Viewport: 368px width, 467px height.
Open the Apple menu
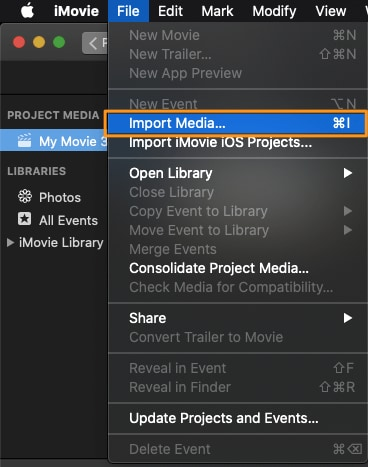(27, 11)
